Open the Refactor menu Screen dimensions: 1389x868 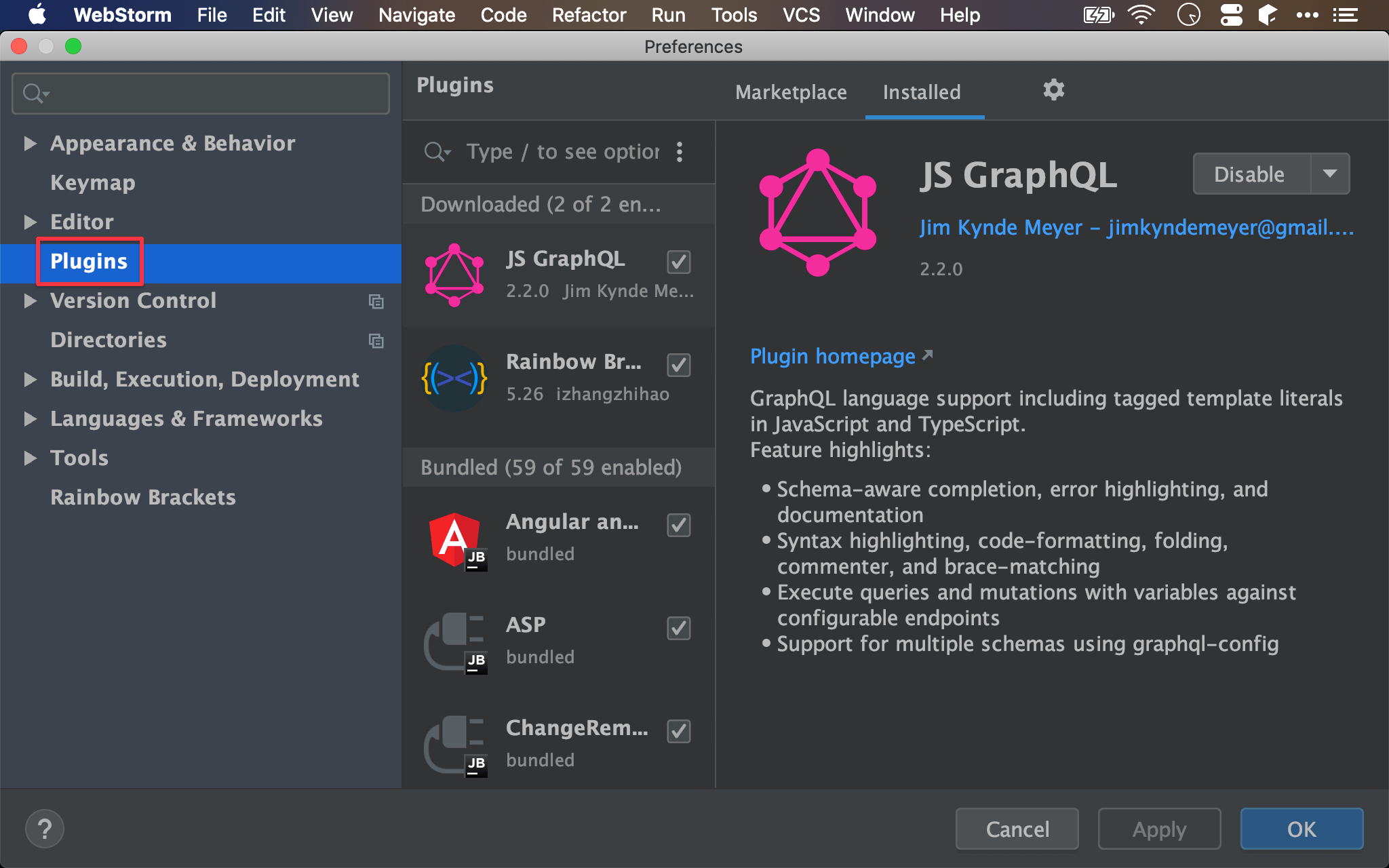(589, 15)
